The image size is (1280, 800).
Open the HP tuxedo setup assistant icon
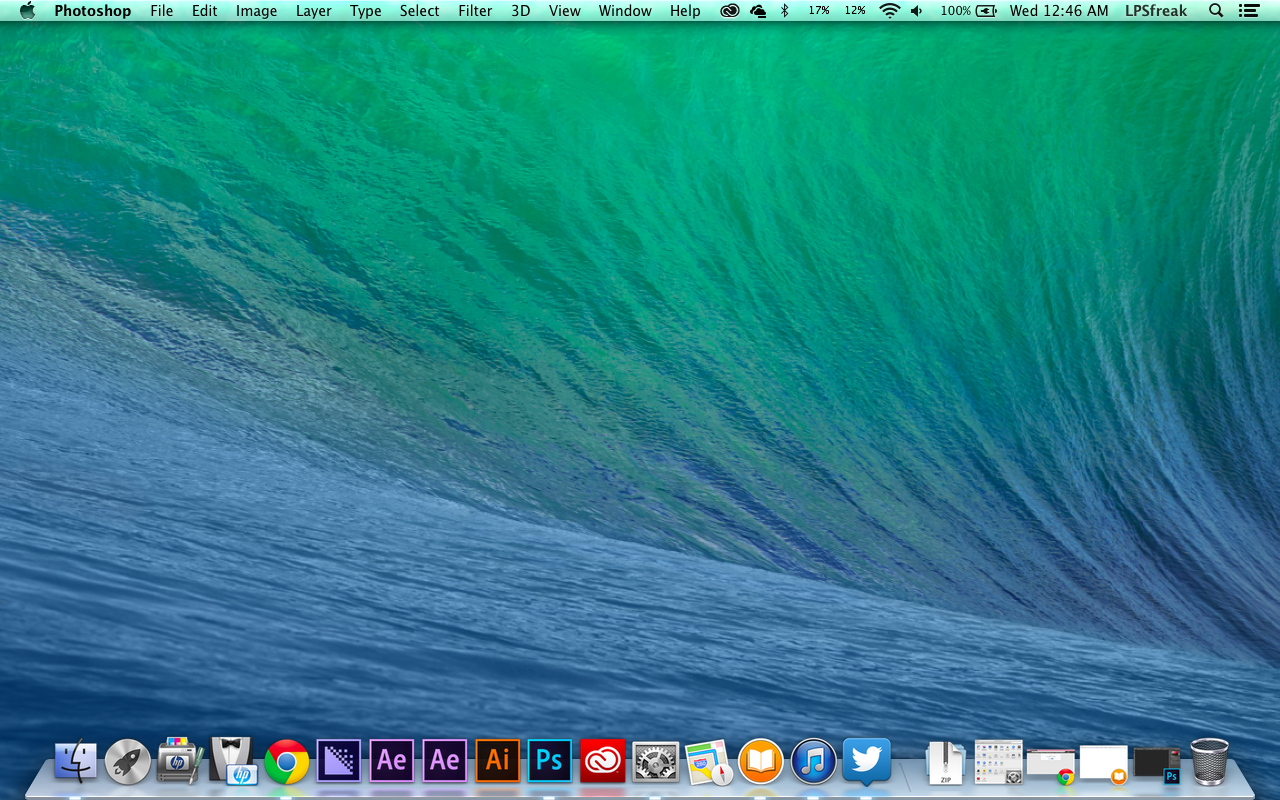coord(233,761)
